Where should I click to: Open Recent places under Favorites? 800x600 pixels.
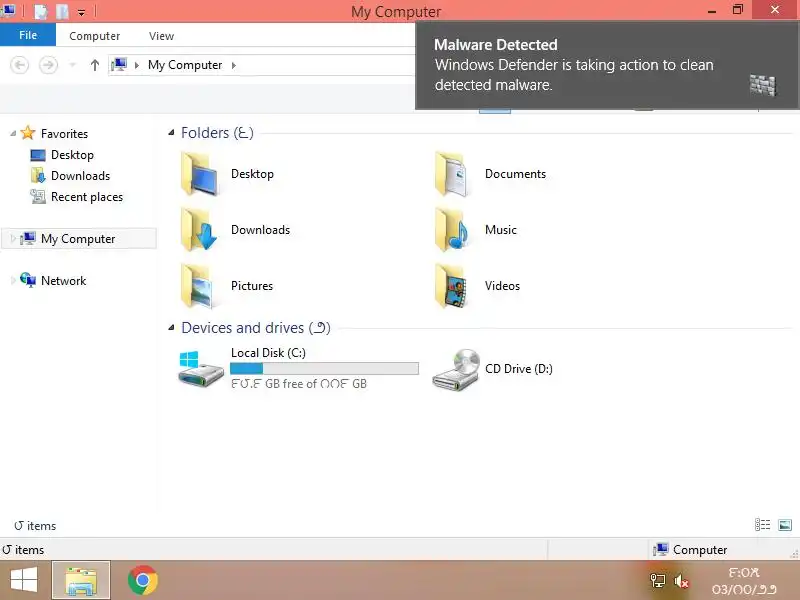coord(87,197)
